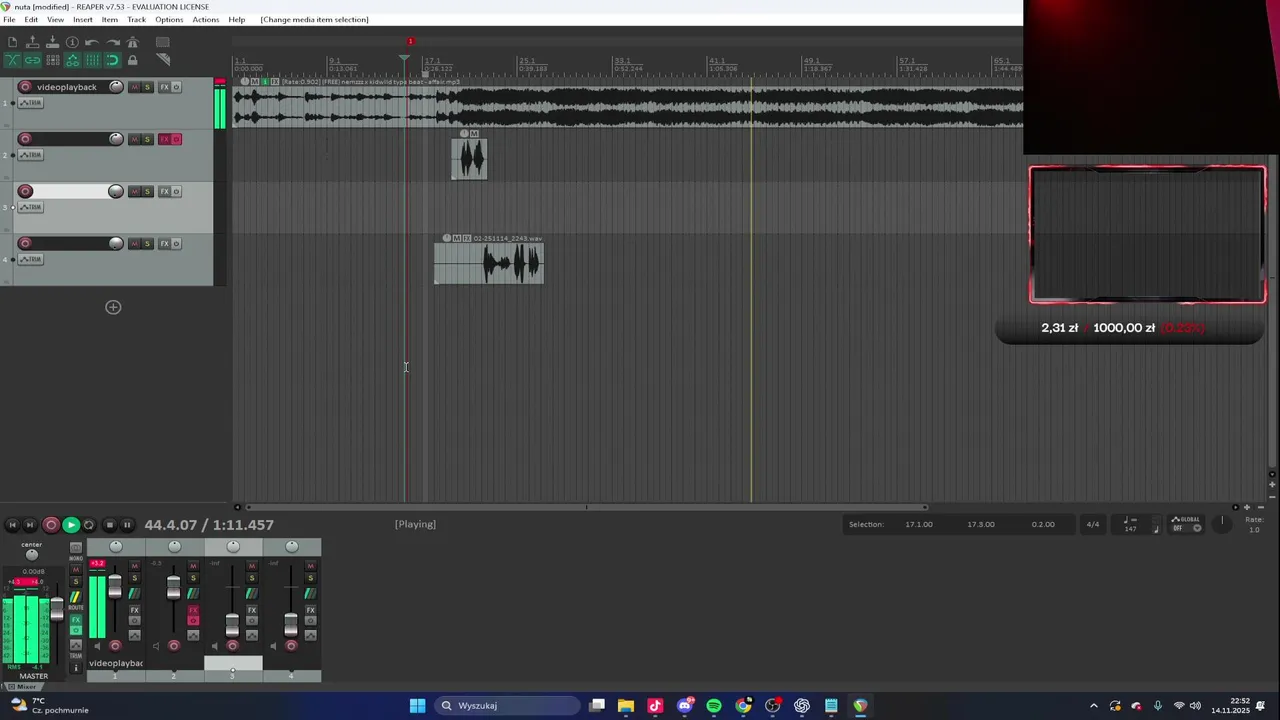Mute the videoplayback track in track panel

pos(135,87)
